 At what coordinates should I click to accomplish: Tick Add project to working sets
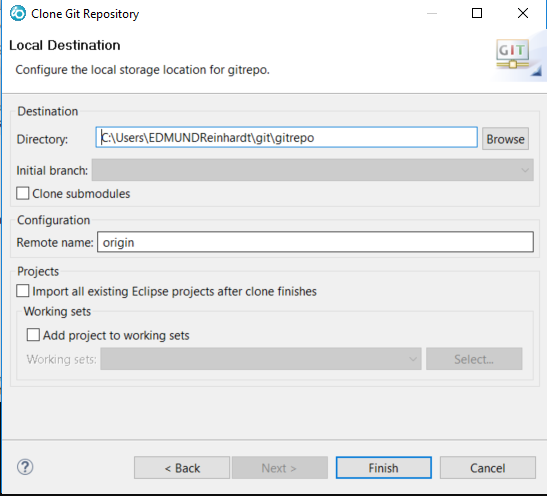pos(33,335)
